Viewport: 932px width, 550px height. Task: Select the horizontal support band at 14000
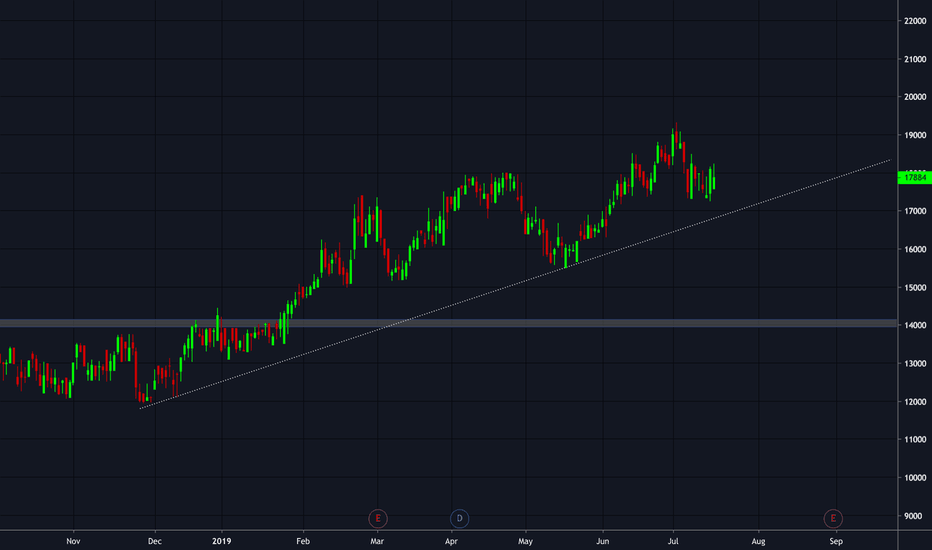448,323
